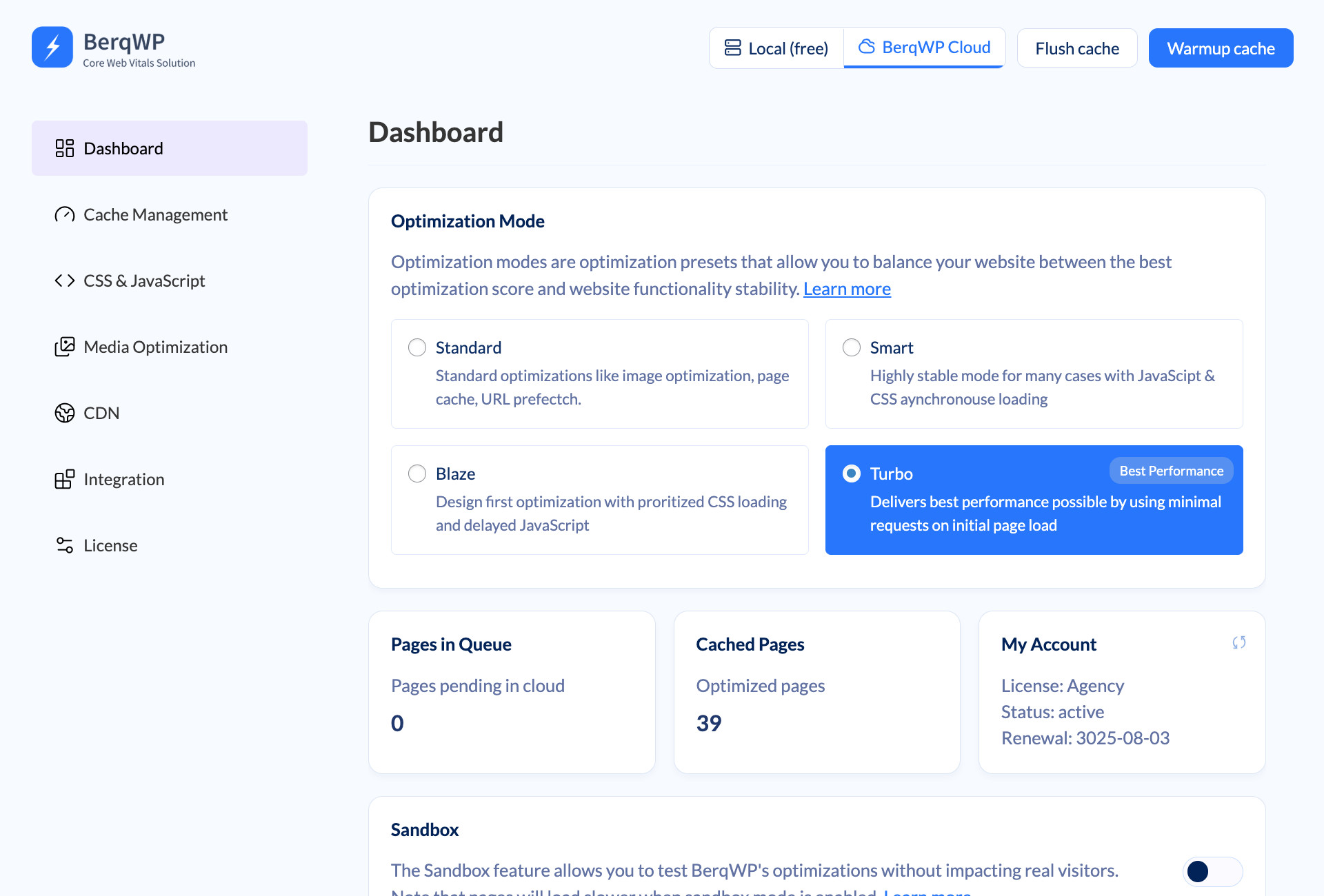Refresh My Account info with the refresh icon
This screenshot has width=1324, height=896.
[1238, 642]
